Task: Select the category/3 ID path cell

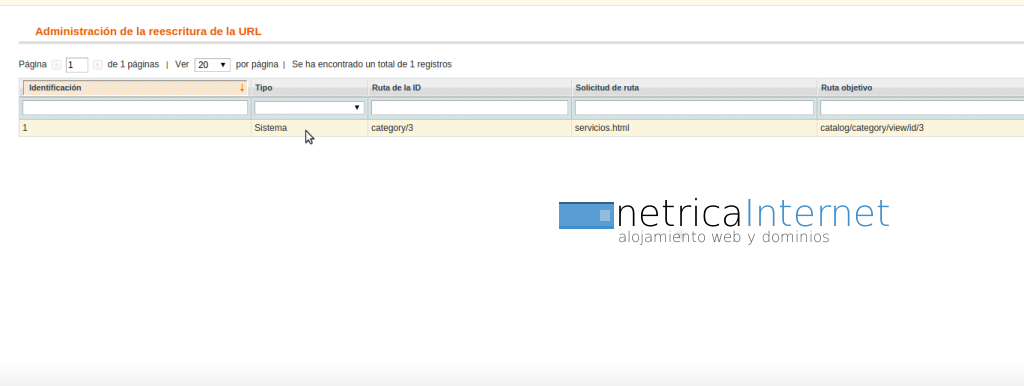Action: (x=392, y=128)
